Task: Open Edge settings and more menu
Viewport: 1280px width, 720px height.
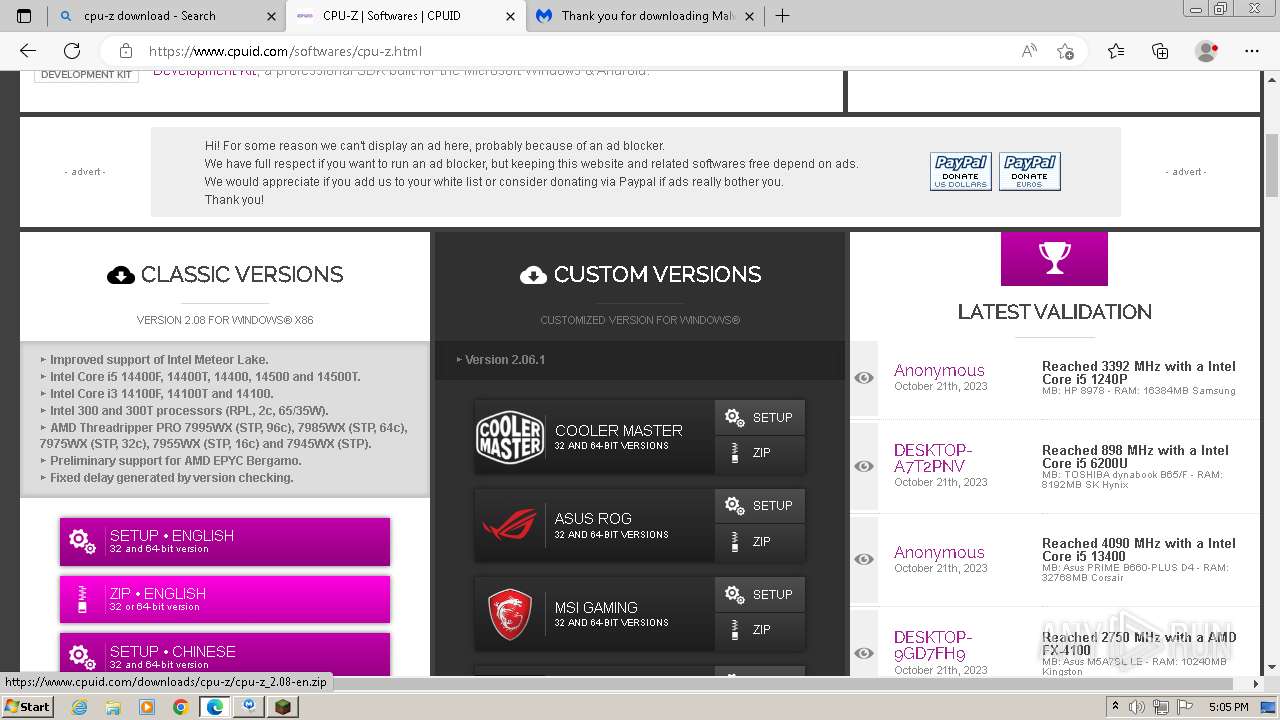Action: 1252,51
